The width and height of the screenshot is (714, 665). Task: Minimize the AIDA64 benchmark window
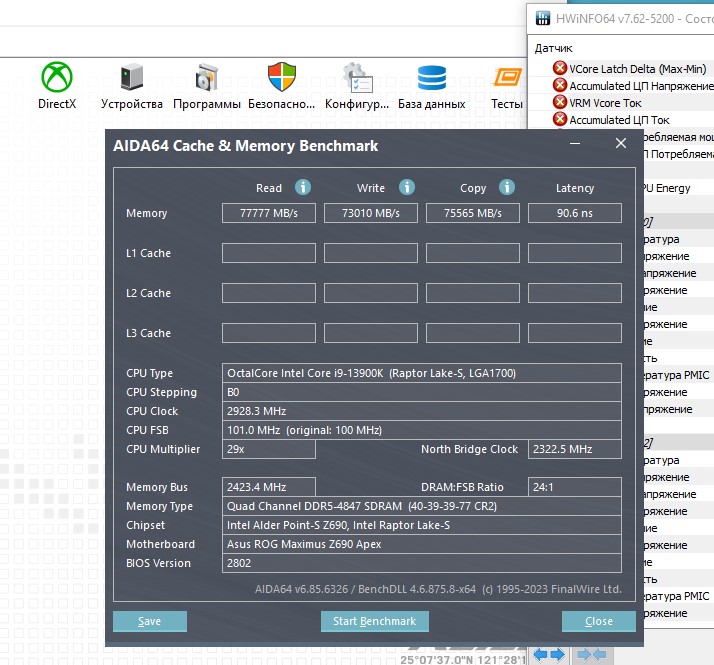[x=575, y=144]
